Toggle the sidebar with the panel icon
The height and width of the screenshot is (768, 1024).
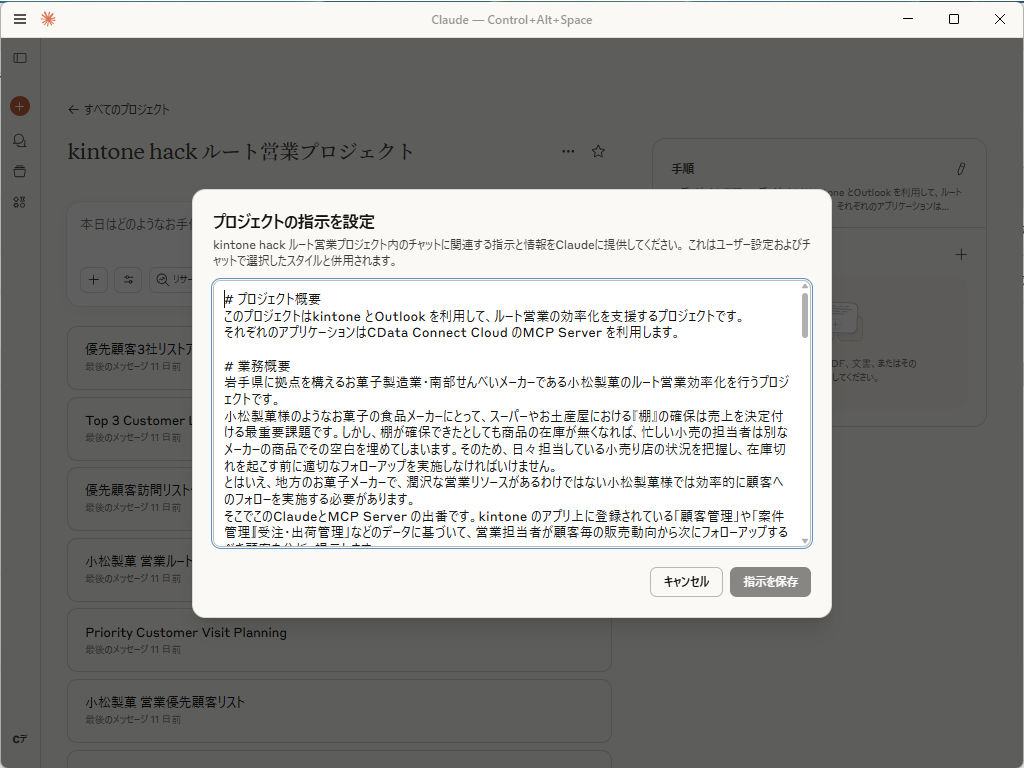click(x=19, y=57)
